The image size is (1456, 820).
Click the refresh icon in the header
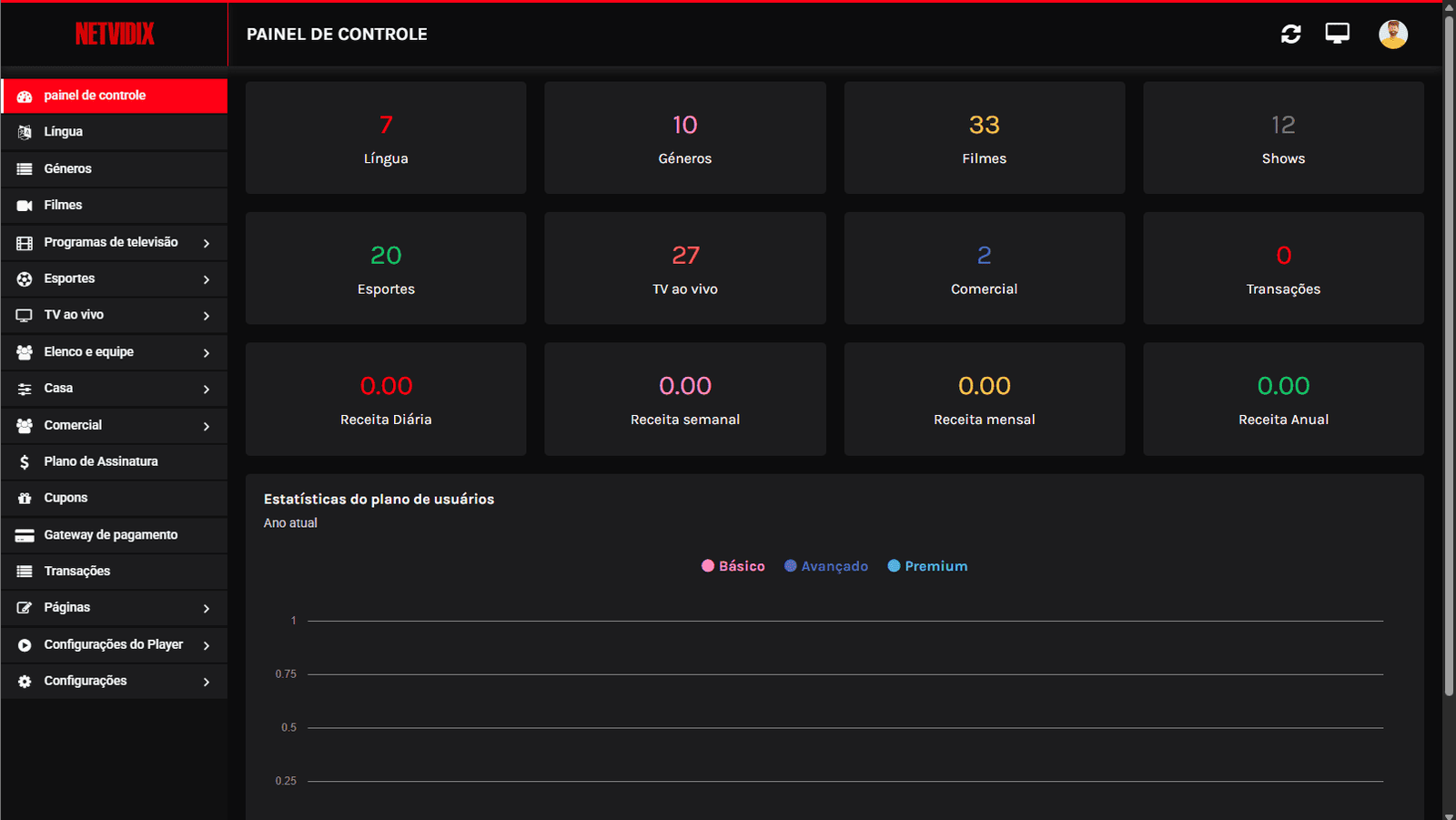pyautogui.click(x=1290, y=35)
